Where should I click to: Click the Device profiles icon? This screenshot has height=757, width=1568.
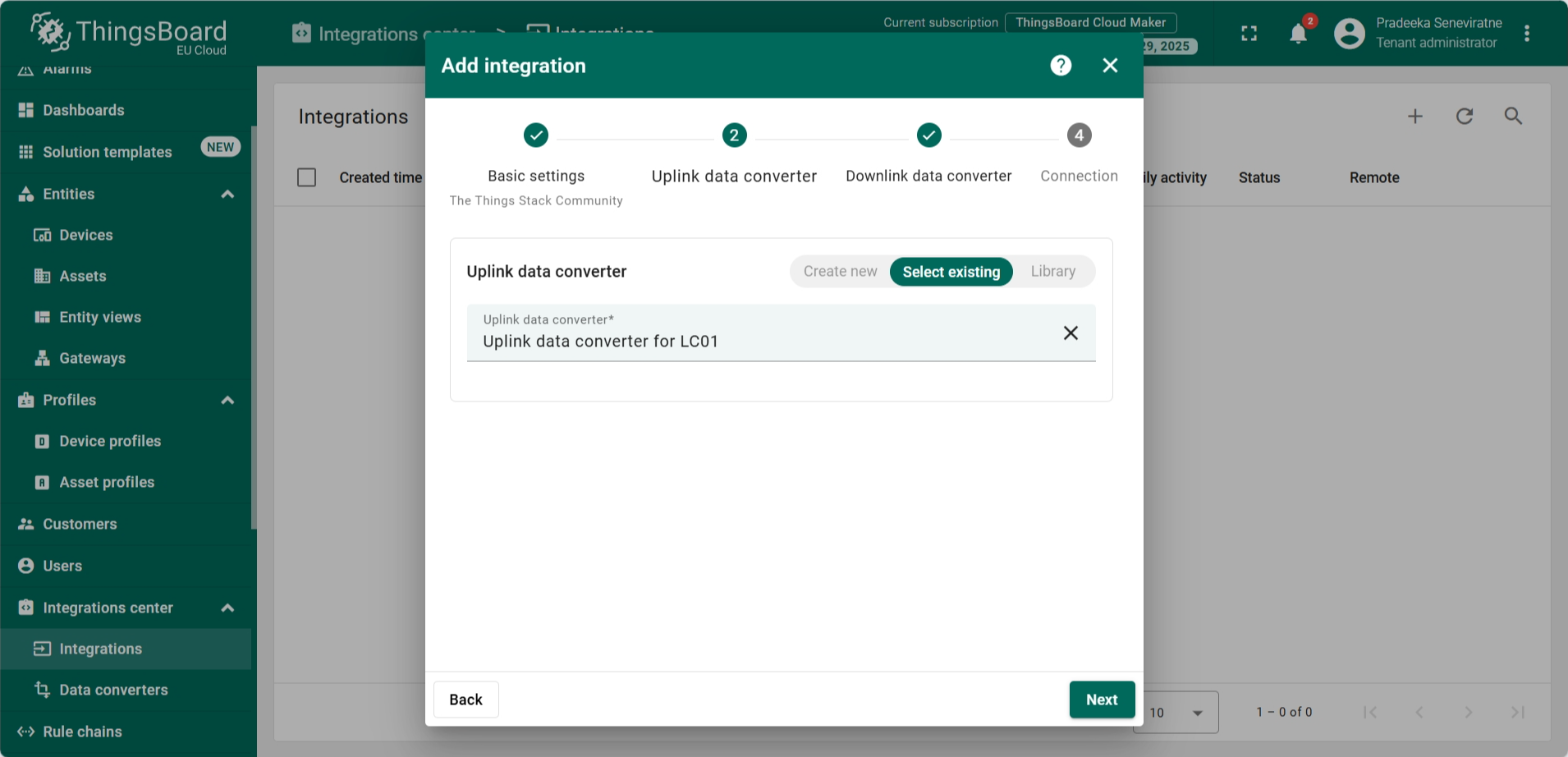(42, 442)
